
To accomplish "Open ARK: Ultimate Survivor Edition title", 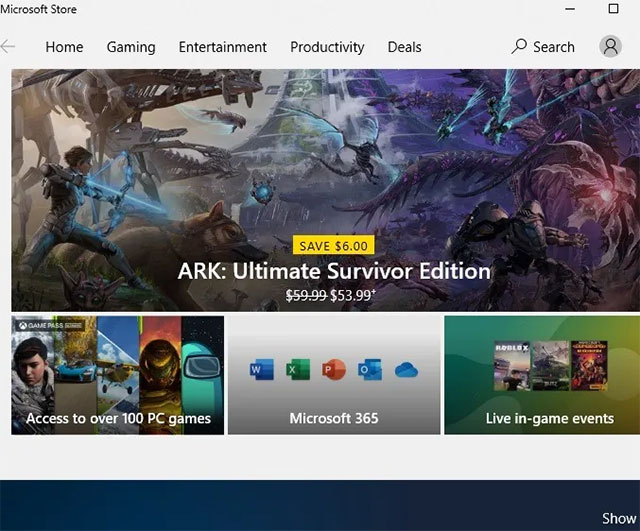I will coord(334,271).
